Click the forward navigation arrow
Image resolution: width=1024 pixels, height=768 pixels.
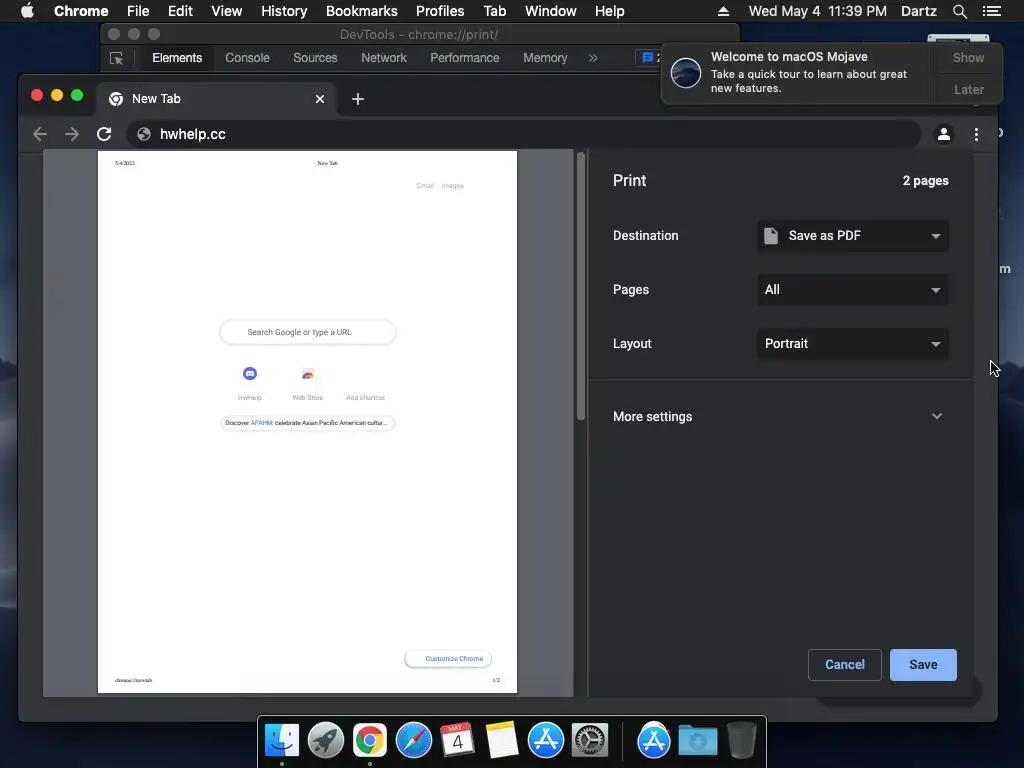[x=72, y=134]
